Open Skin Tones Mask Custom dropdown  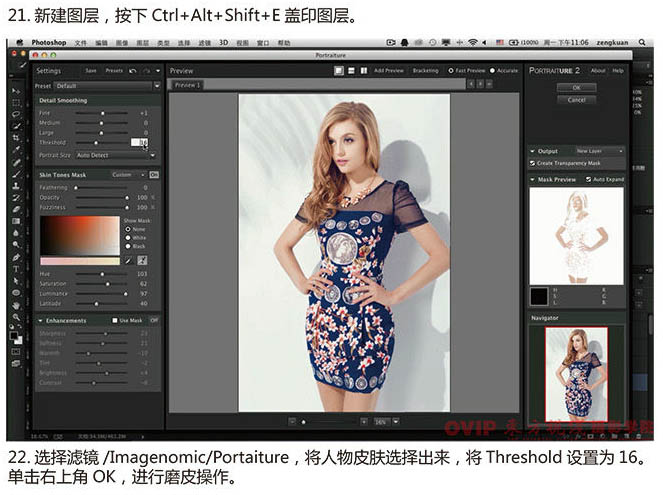[129, 175]
